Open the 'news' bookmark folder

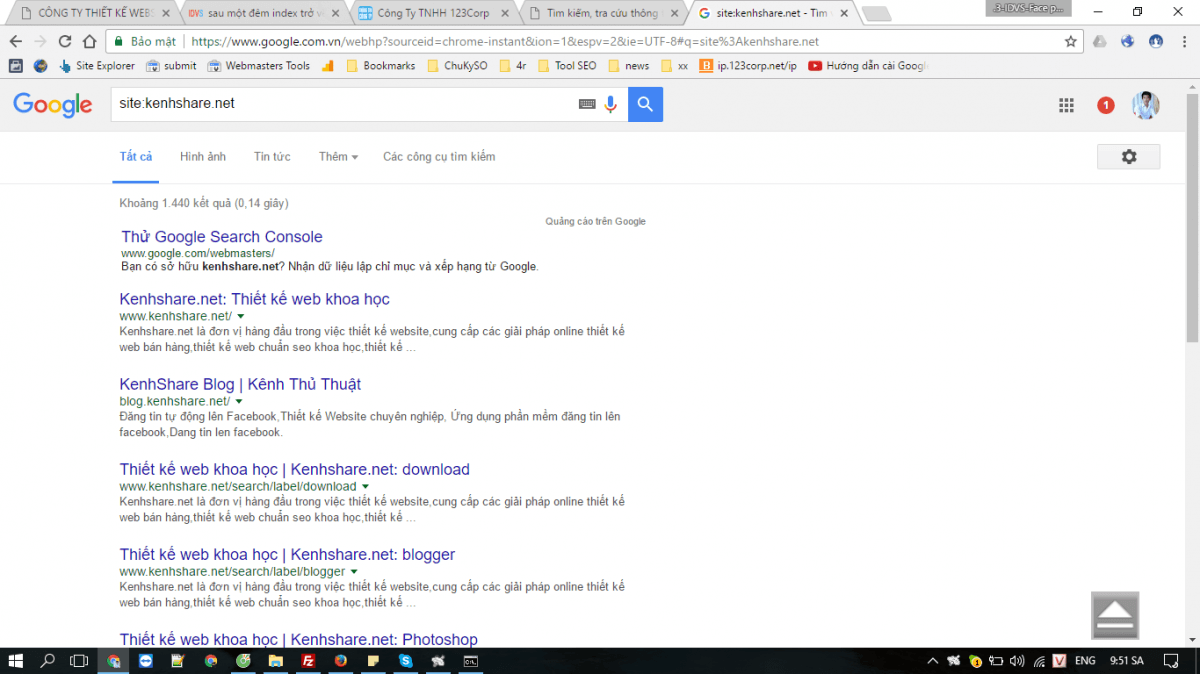628,66
